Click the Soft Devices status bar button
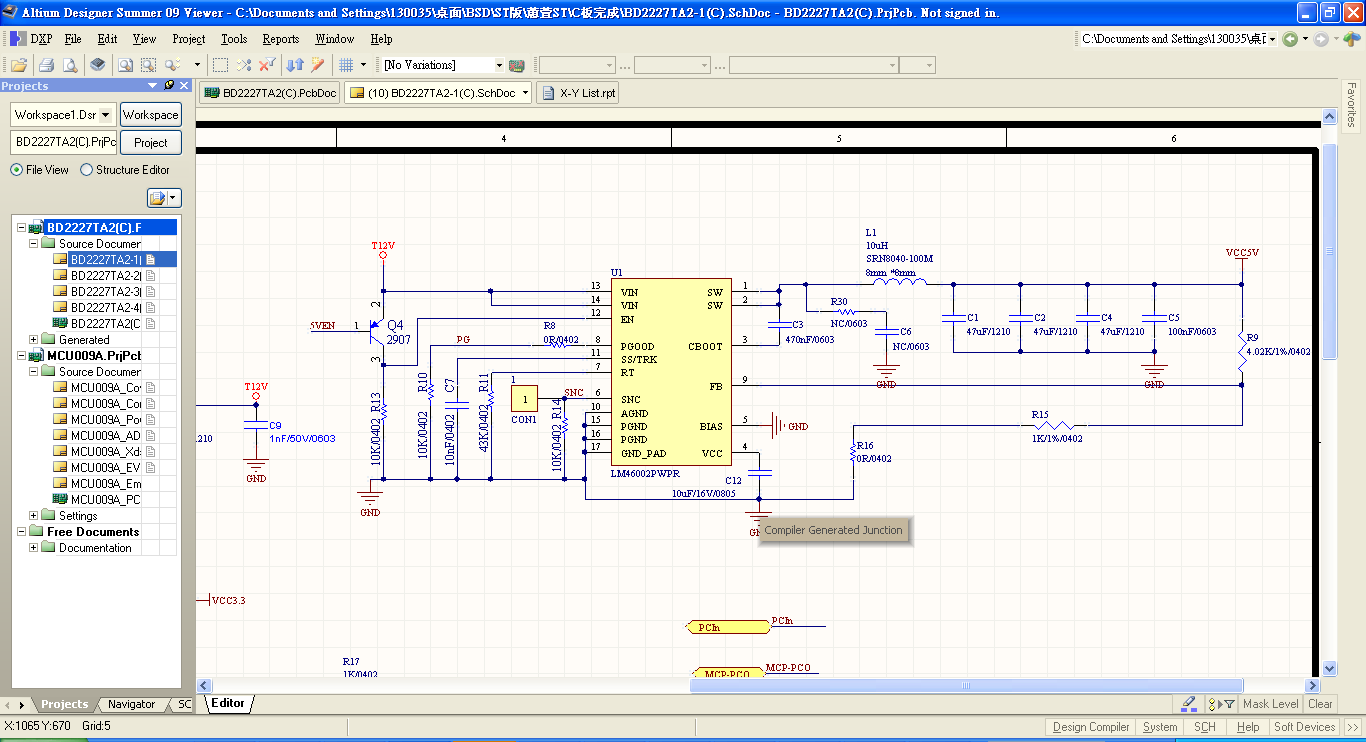This screenshot has width=1366, height=742. click(1305, 727)
